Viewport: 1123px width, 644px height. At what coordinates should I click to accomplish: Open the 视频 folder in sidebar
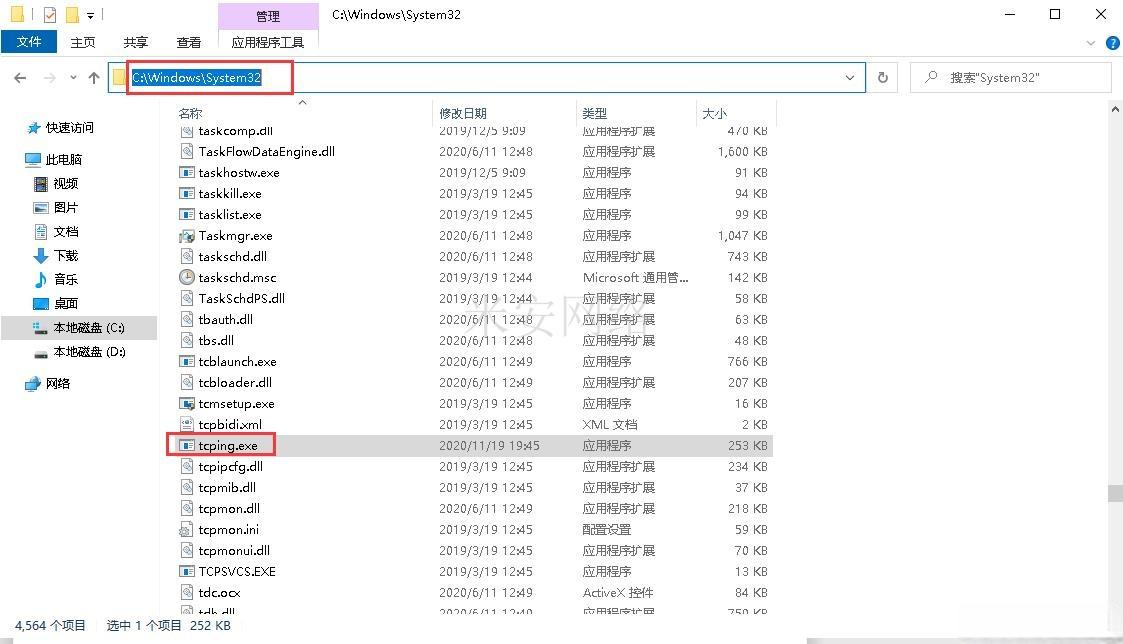point(65,183)
